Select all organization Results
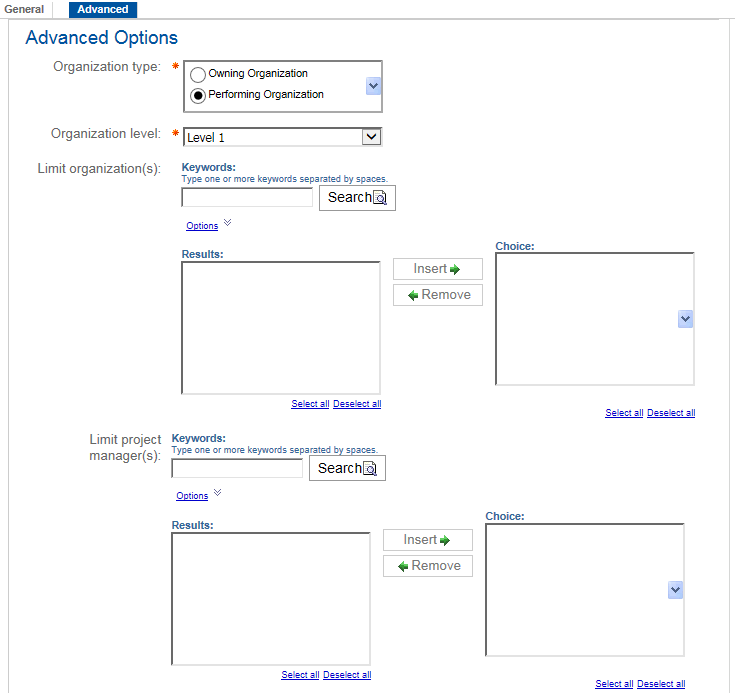Image resolution: width=735 pixels, height=693 pixels. coord(310,405)
